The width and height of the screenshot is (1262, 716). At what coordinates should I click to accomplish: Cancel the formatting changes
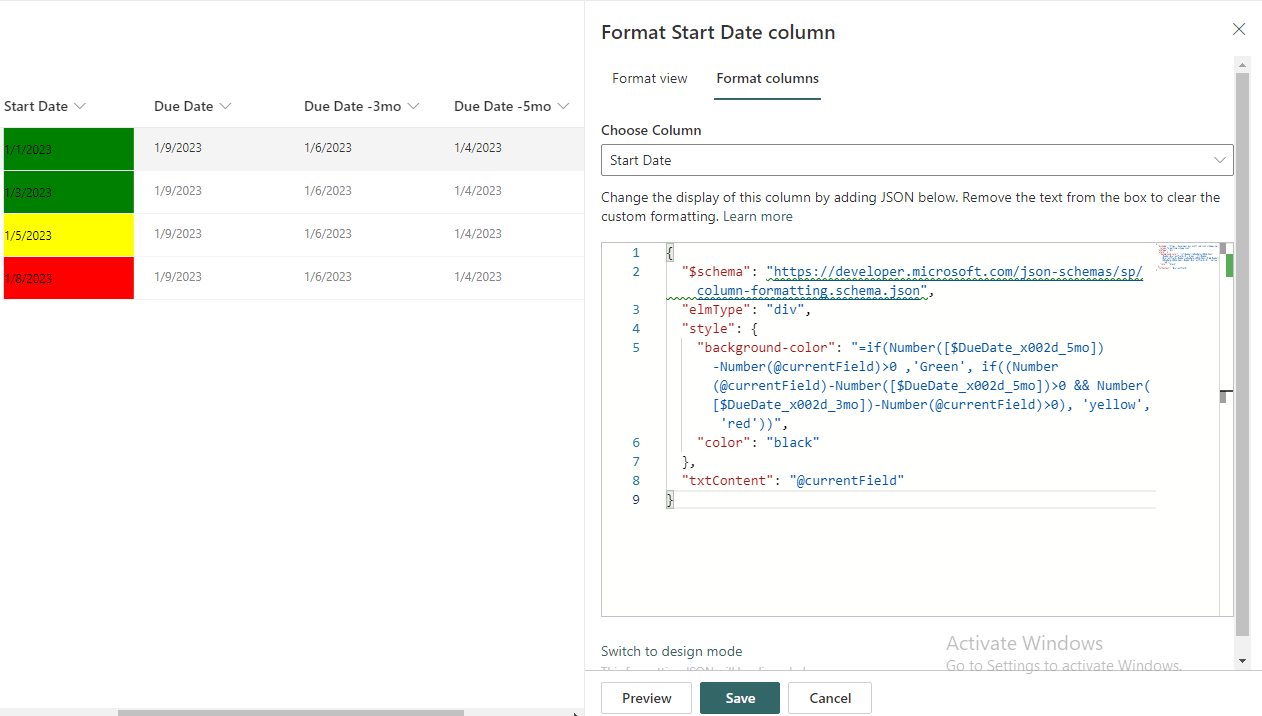click(830, 698)
